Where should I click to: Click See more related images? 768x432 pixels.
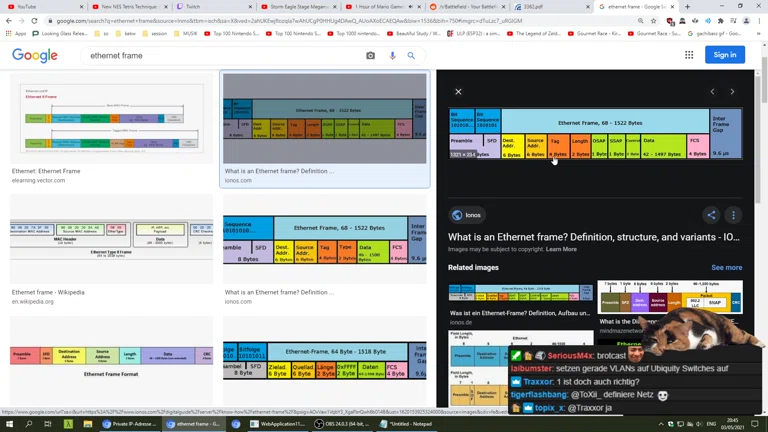pyautogui.click(x=726, y=267)
